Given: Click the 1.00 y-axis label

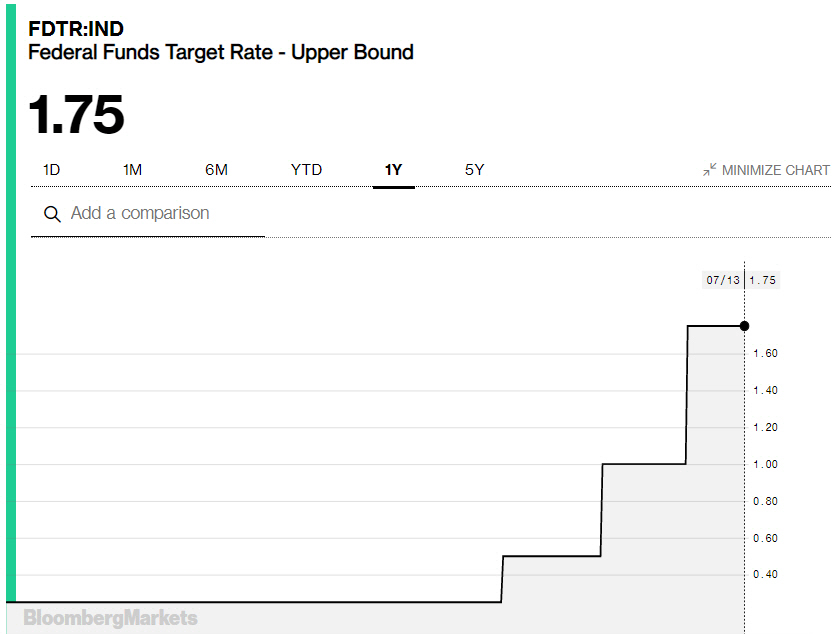Looking at the screenshot, I should [765, 465].
